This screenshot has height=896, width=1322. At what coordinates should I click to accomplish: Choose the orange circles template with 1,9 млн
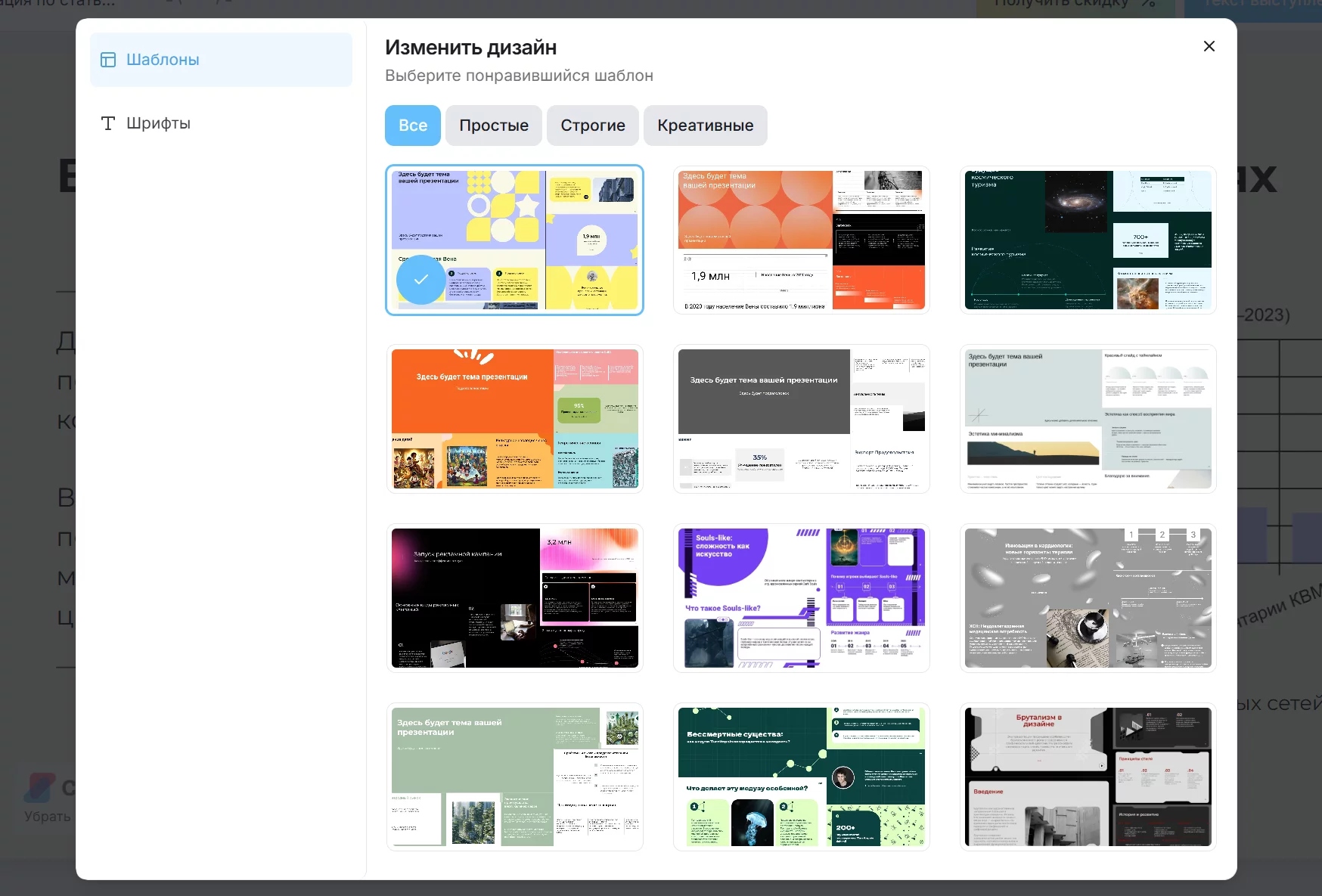tap(801, 240)
